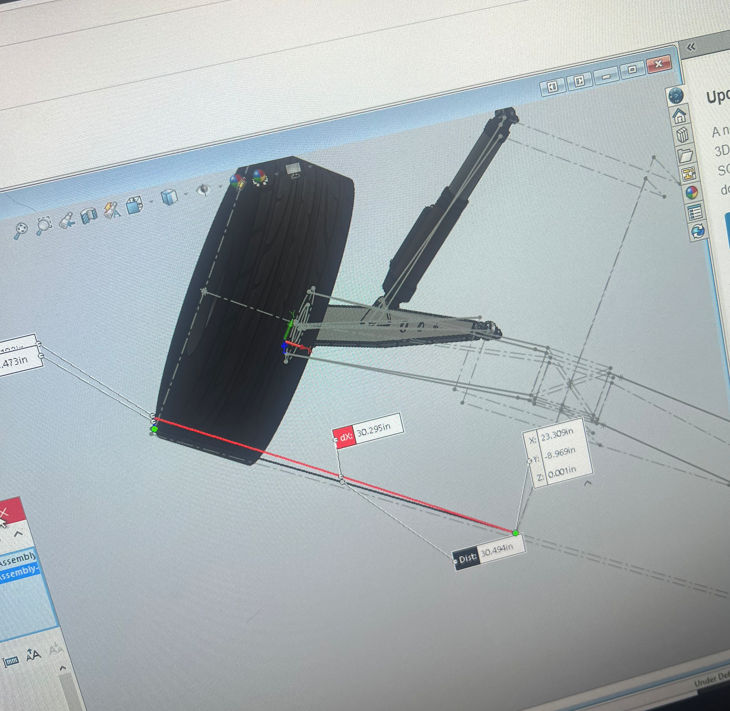Click the tile-left document window button
The height and width of the screenshot is (711, 730).
(553, 86)
